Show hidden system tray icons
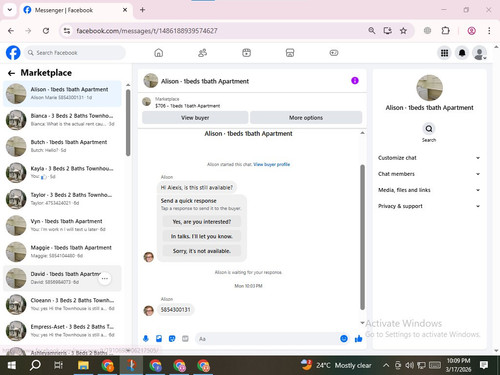The height and width of the screenshot is (375, 500). (x=386, y=365)
